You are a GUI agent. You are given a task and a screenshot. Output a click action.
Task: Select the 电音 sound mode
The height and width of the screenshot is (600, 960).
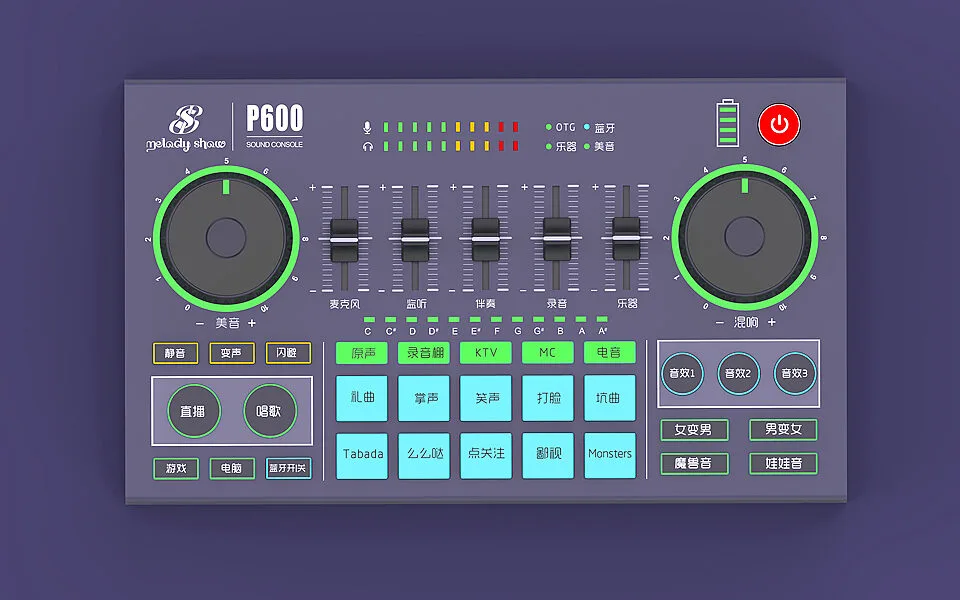608,353
